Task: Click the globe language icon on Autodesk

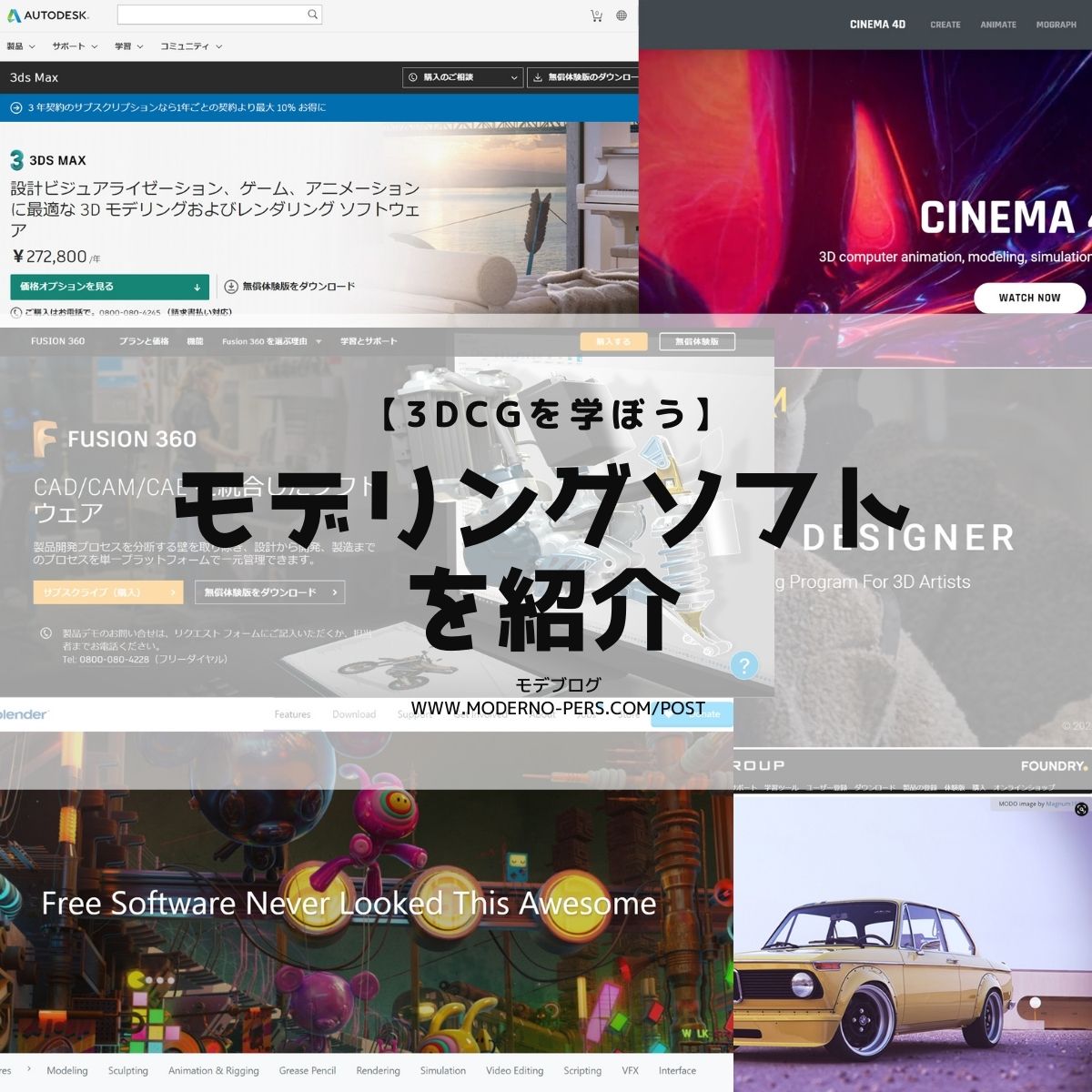Action: [x=622, y=15]
